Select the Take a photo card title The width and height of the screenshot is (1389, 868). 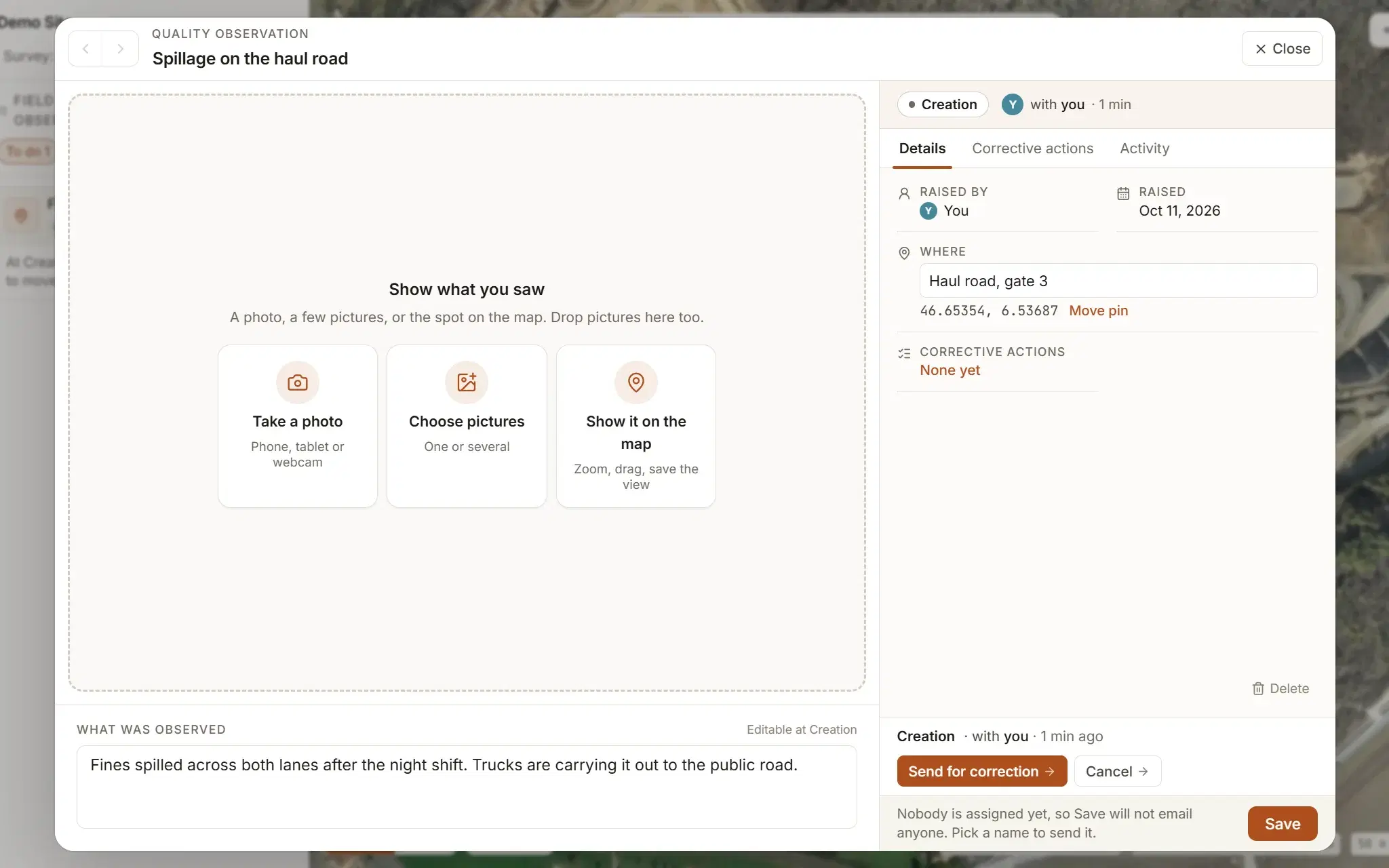tap(298, 421)
